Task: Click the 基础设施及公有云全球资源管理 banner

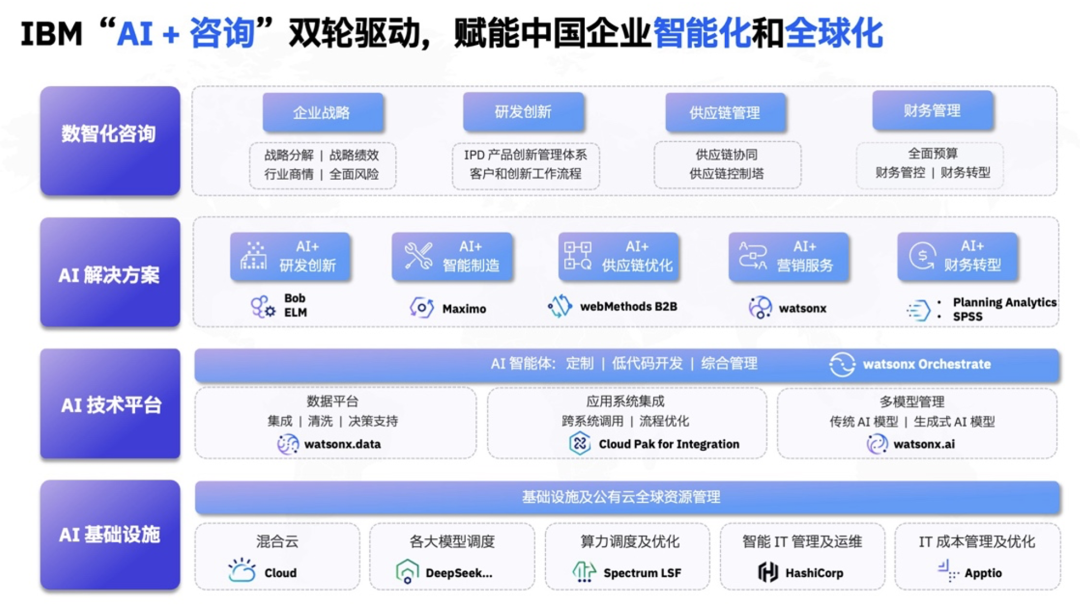Action: (x=627, y=497)
